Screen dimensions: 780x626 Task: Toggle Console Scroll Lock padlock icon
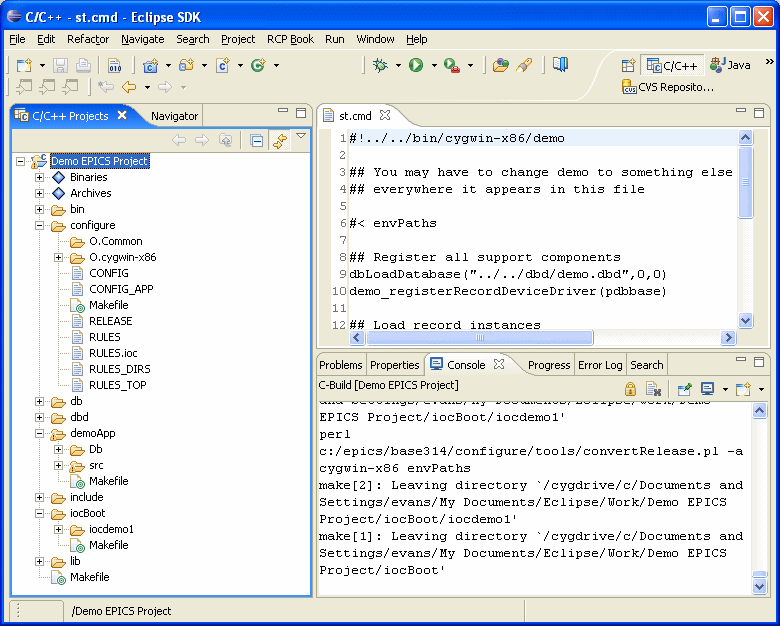click(630, 389)
